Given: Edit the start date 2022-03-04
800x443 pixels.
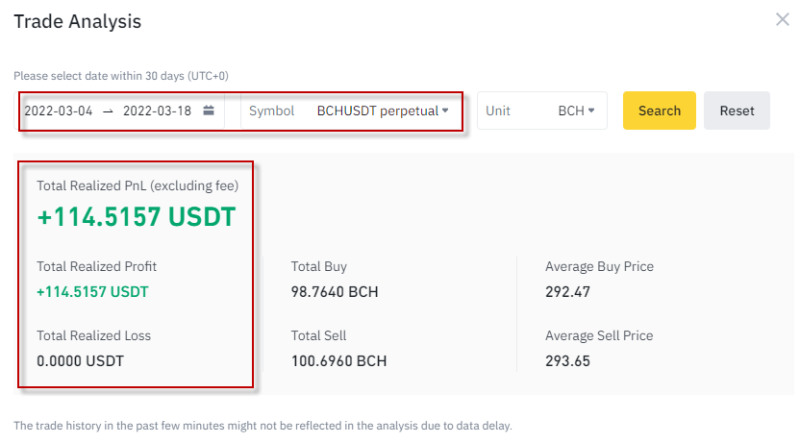Looking at the screenshot, I should (x=58, y=111).
